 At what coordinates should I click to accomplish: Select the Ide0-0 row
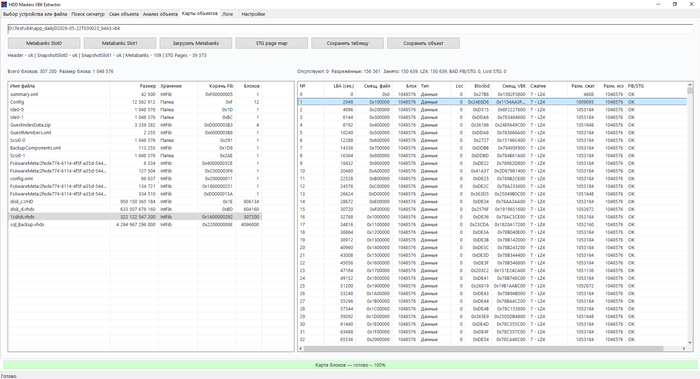(x=135, y=109)
